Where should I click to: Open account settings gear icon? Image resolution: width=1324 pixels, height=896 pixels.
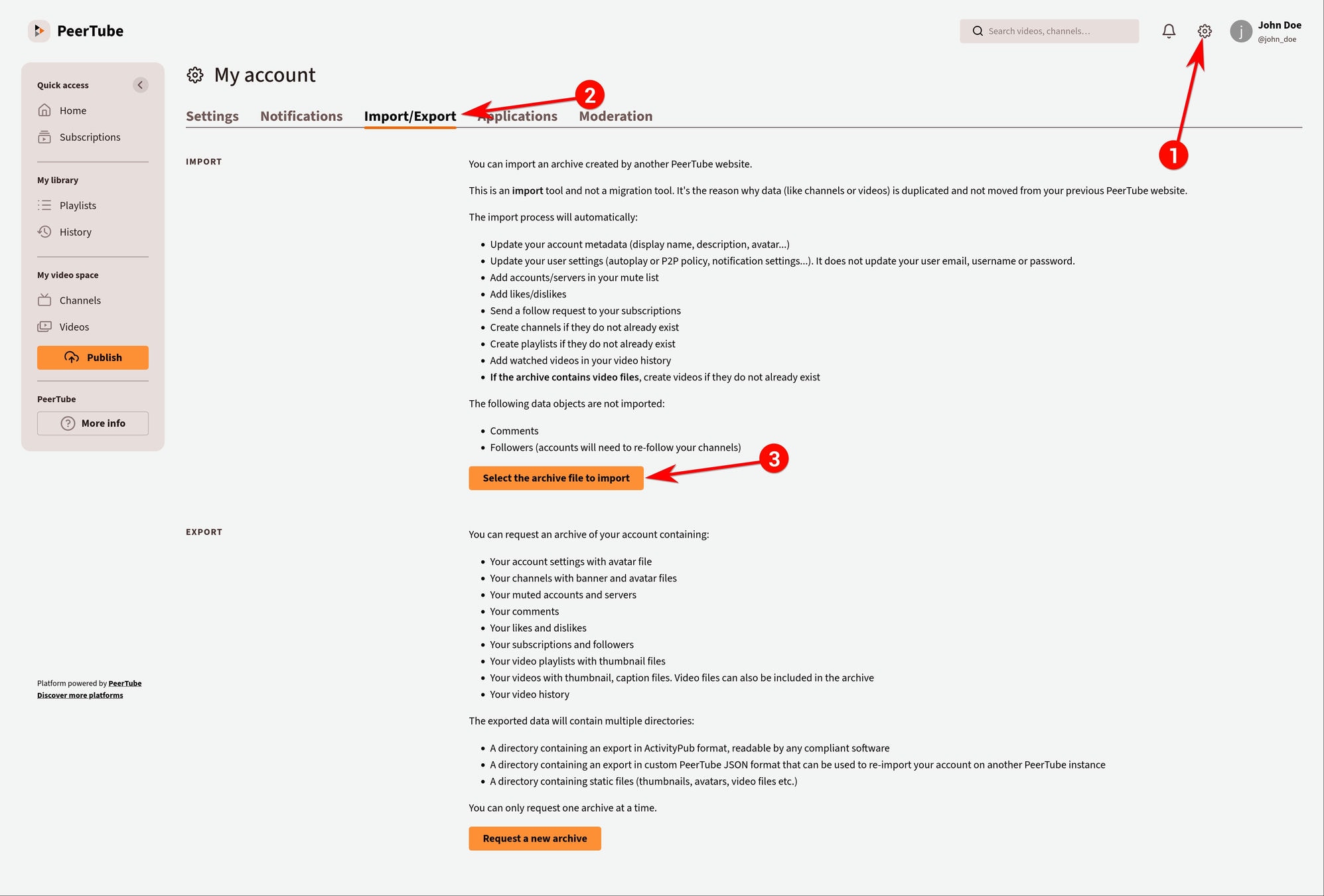[x=1205, y=31]
